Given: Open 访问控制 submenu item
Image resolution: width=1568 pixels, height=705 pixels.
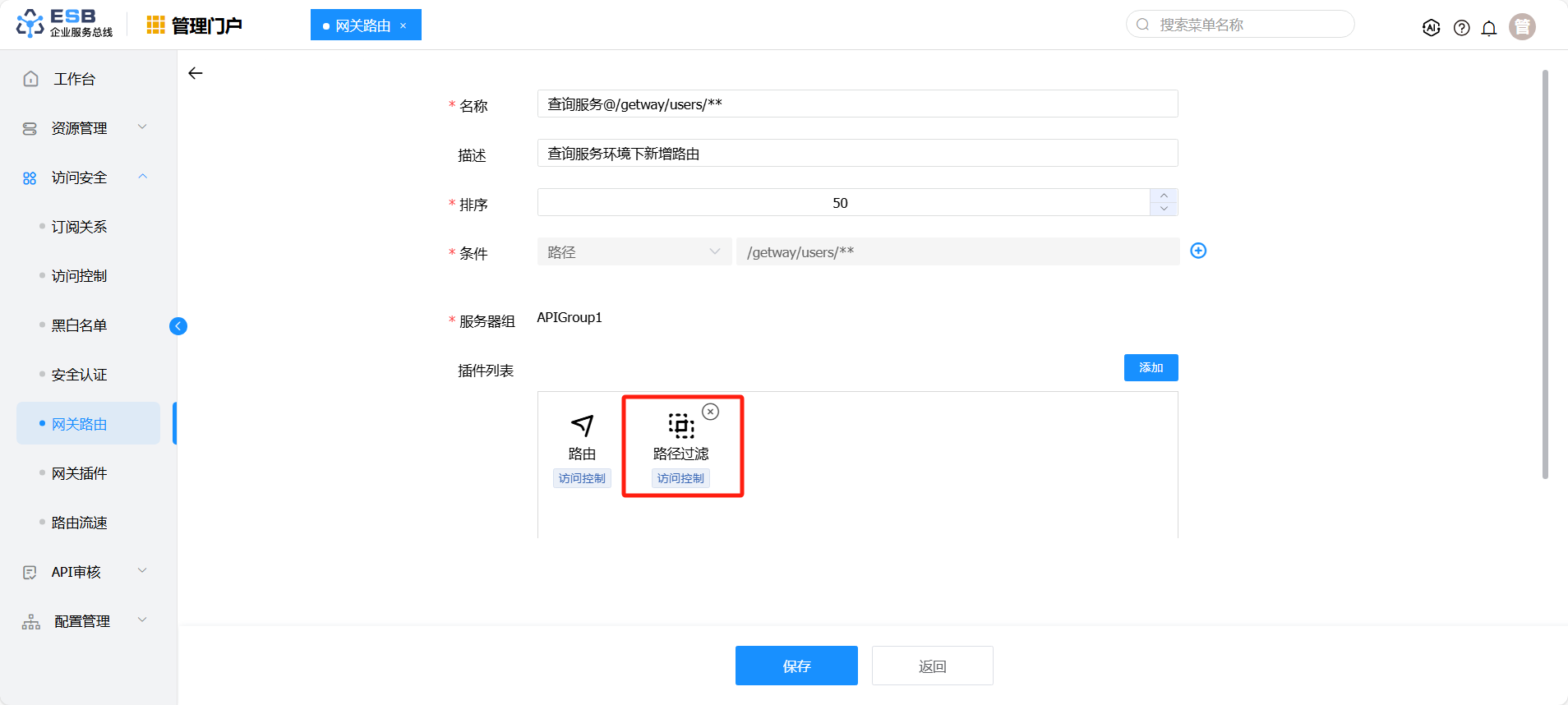Looking at the screenshot, I should [80, 276].
